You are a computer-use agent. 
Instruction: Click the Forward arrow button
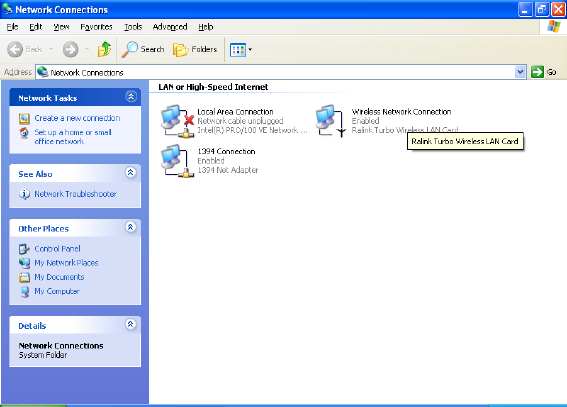click(70, 49)
